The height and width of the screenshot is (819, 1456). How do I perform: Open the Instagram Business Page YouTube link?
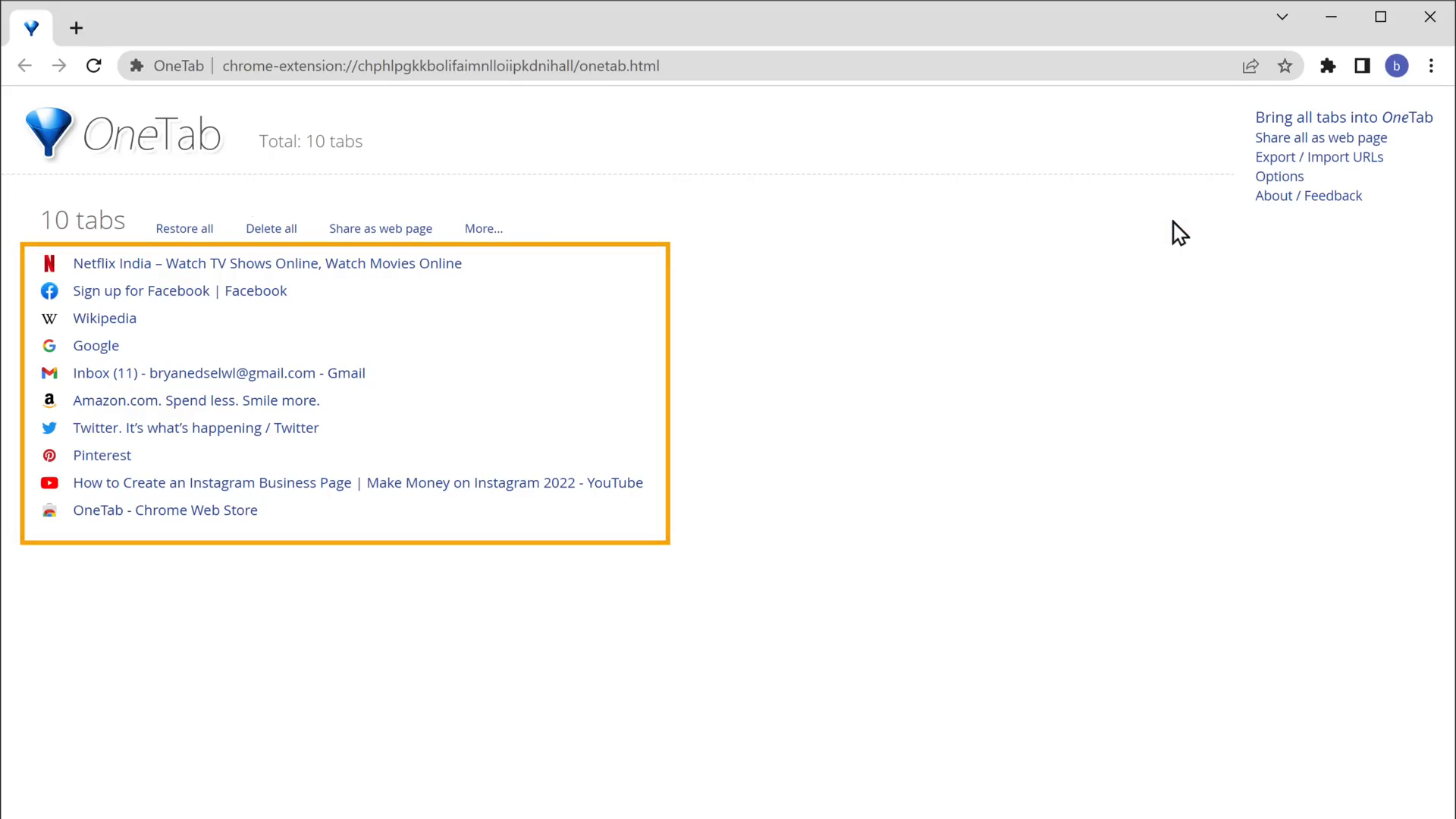click(x=358, y=483)
